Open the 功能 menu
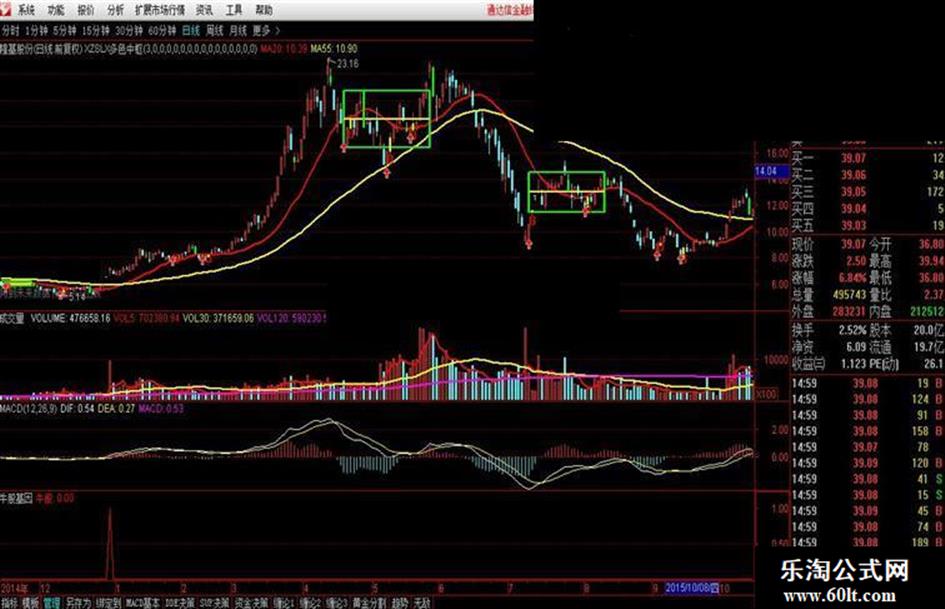945x609 pixels. point(55,10)
